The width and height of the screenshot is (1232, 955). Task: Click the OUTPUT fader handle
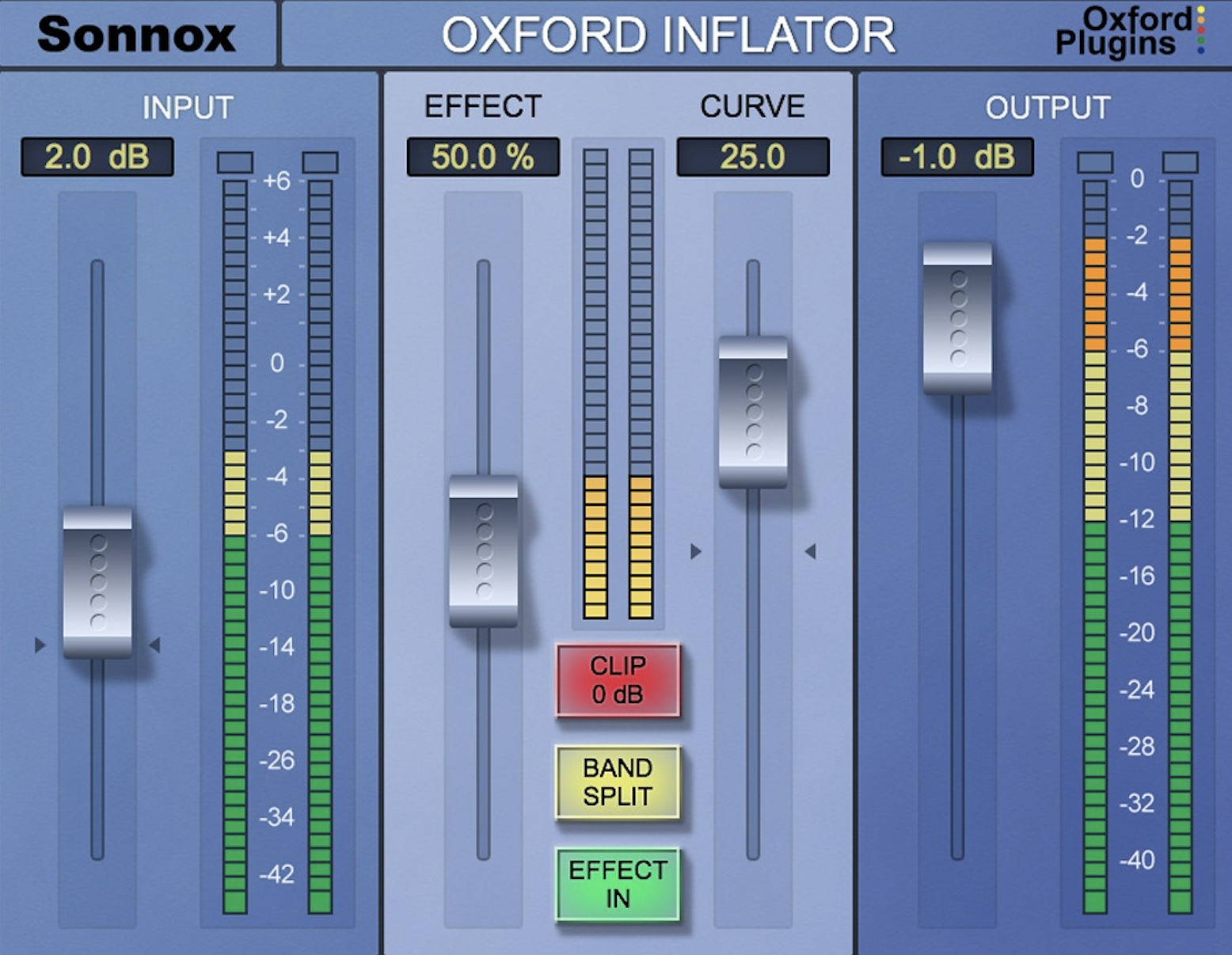[957, 318]
